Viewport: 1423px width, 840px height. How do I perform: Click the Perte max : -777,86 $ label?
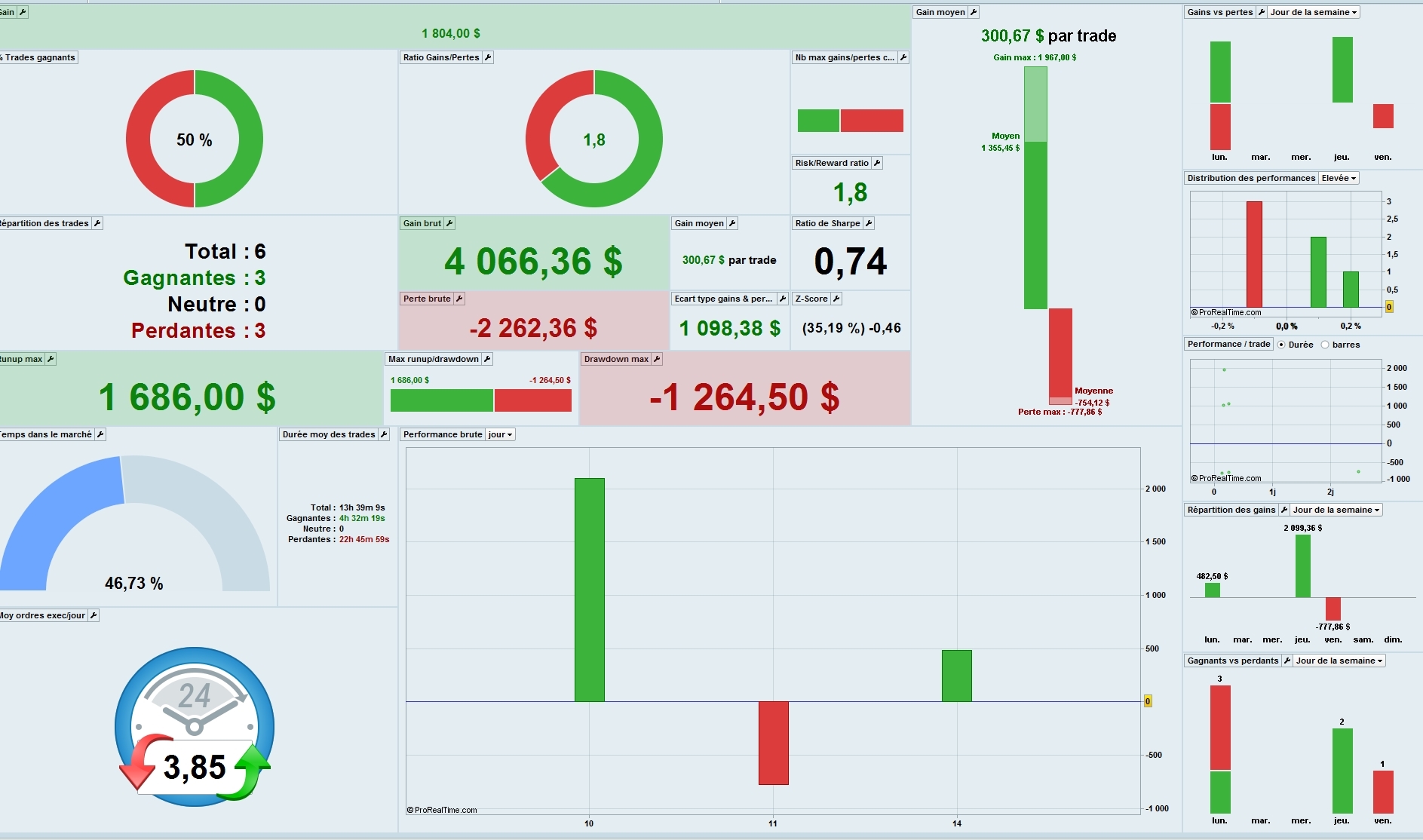pyautogui.click(x=1060, y=412)
